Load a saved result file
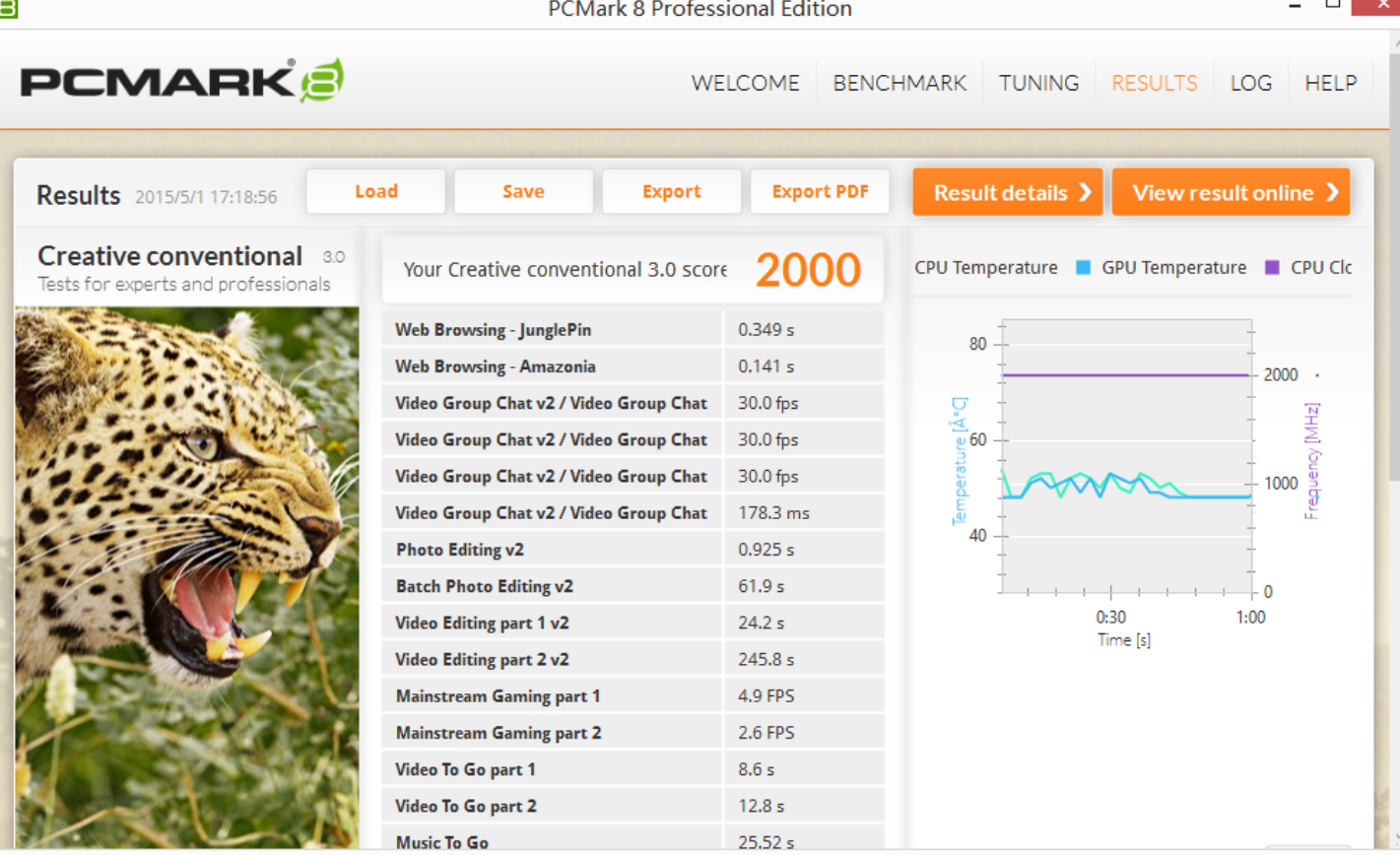Image resolution: width=1400 pixels, height=855 pixels. click(x=375, y=192)
